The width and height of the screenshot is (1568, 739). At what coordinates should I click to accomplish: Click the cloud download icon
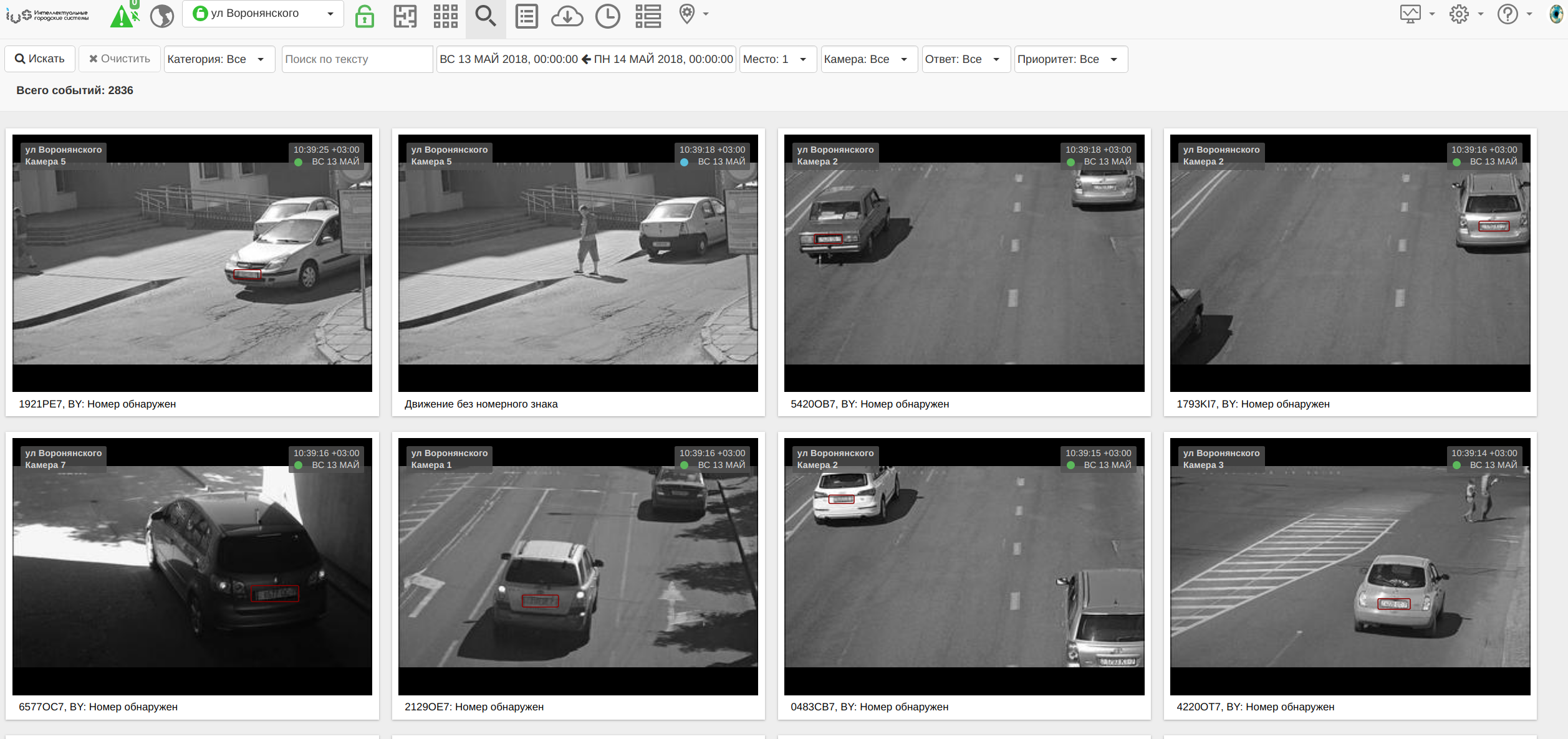click(567, 16)
